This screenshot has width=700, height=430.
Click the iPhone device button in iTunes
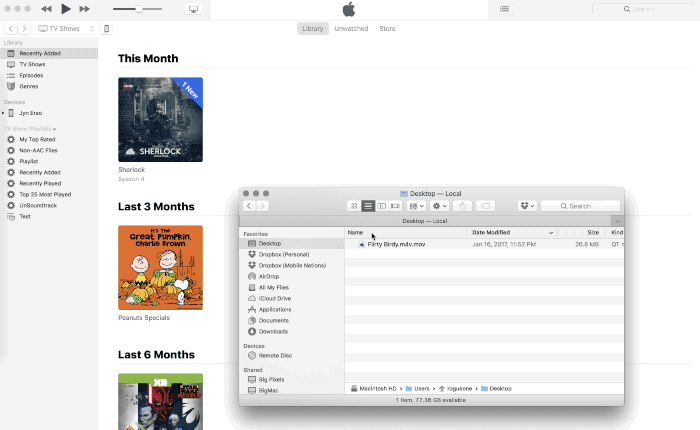(106, 29)
